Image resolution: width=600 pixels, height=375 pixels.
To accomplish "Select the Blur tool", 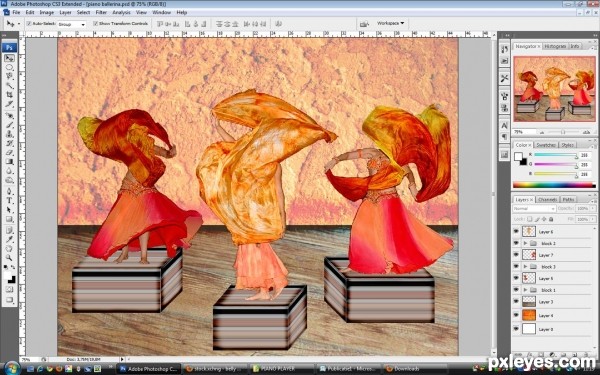I will (9, 171).
